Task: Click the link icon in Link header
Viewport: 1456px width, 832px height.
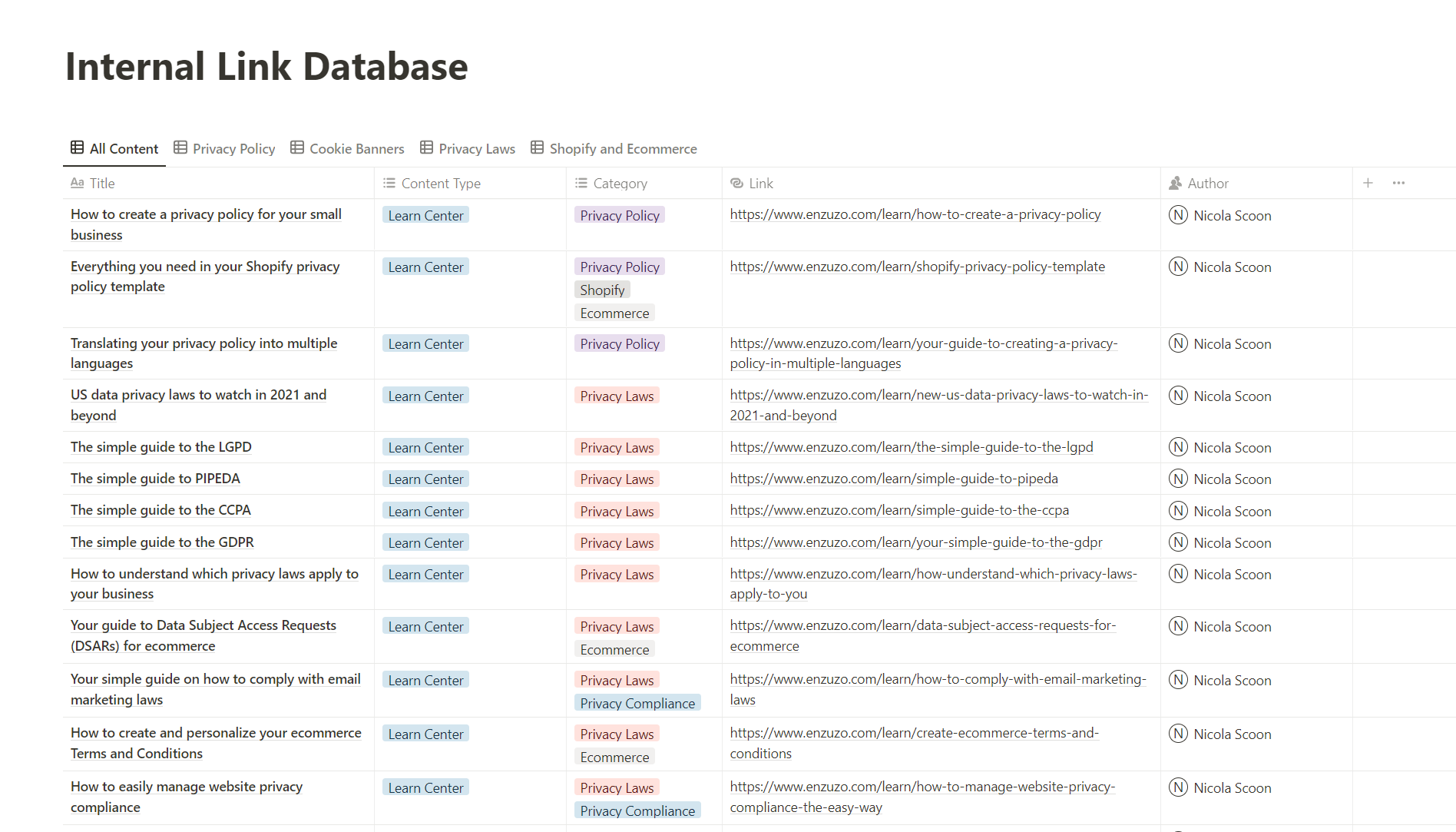Action: pos(736,183)
